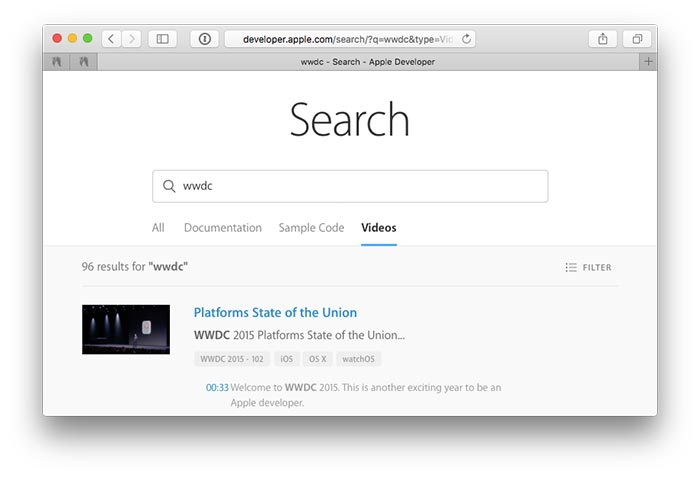
Task: Enter full screen with the green button
Action: 88,38
